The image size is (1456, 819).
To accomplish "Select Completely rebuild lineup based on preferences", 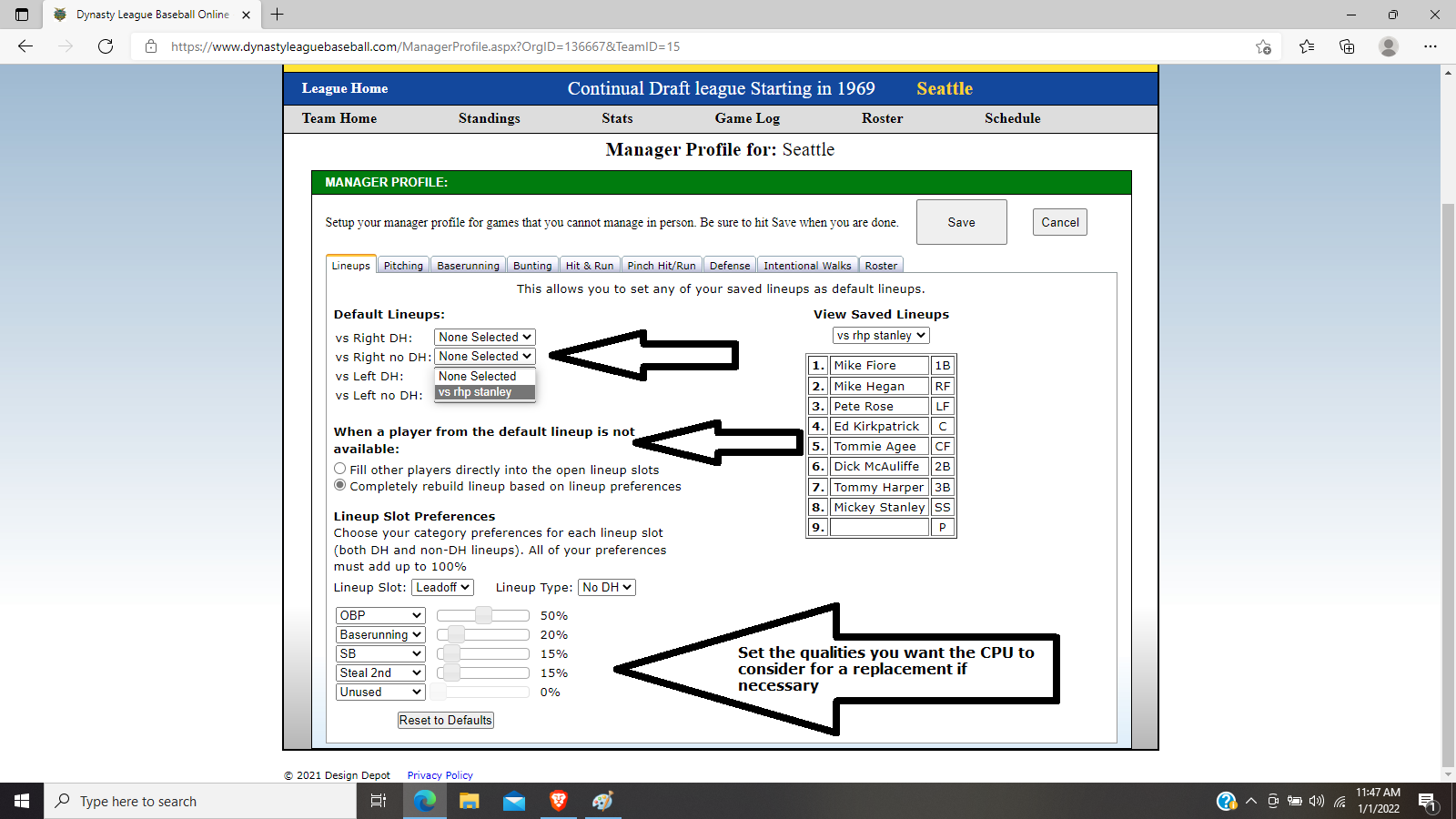I will [339, 485].
